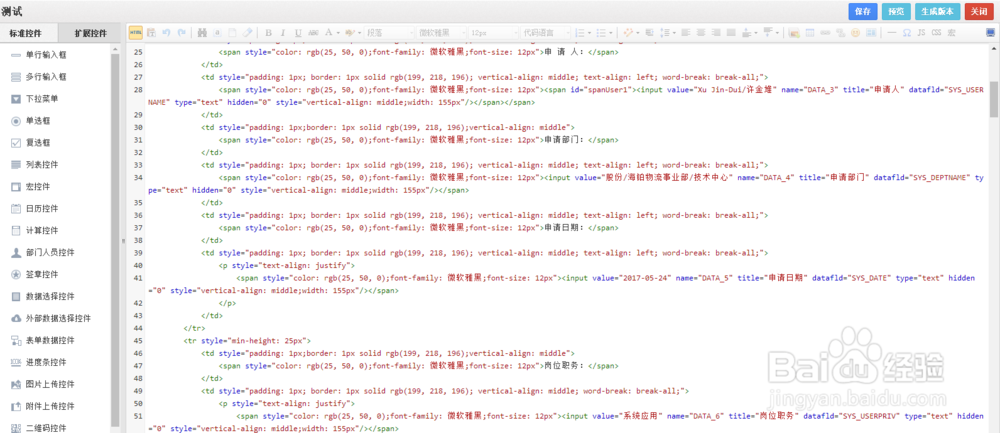Open find and replace binoculars icon
1000x433 pixels.
202,33
